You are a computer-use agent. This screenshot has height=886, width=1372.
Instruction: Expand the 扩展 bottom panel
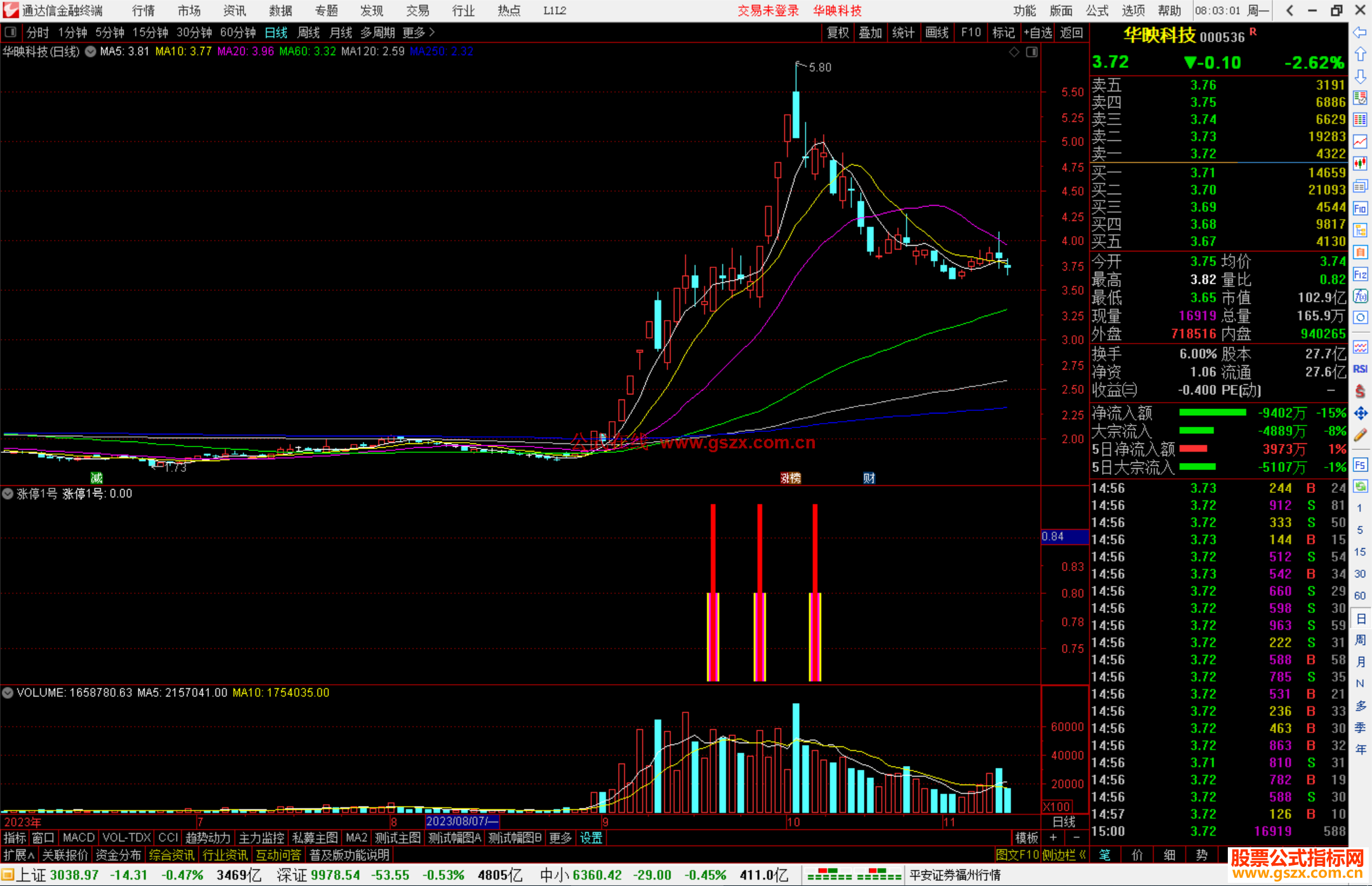tap(18, 855)
